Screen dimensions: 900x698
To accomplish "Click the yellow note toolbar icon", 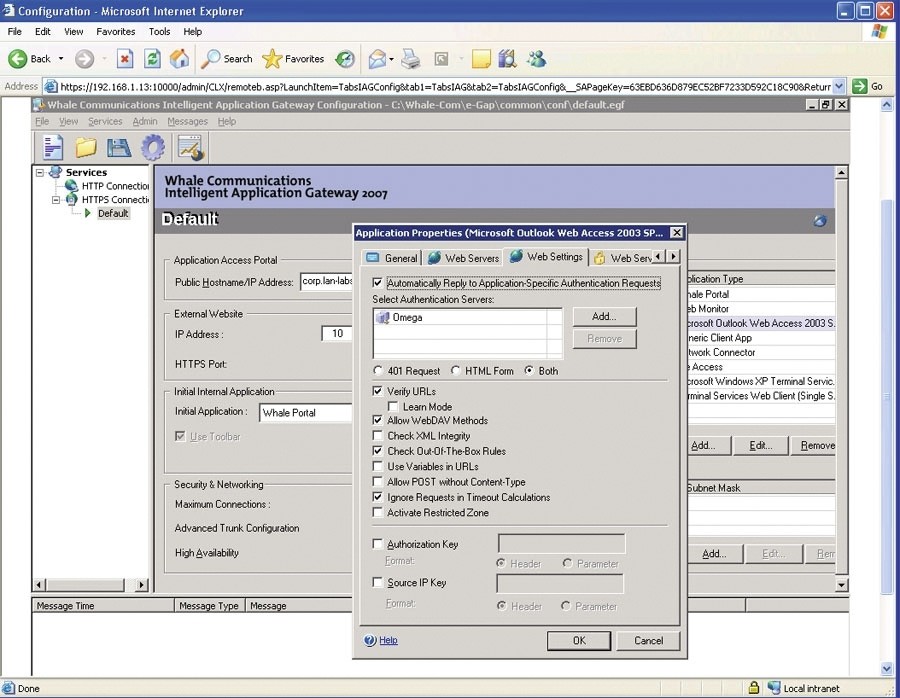I will 481,59.
